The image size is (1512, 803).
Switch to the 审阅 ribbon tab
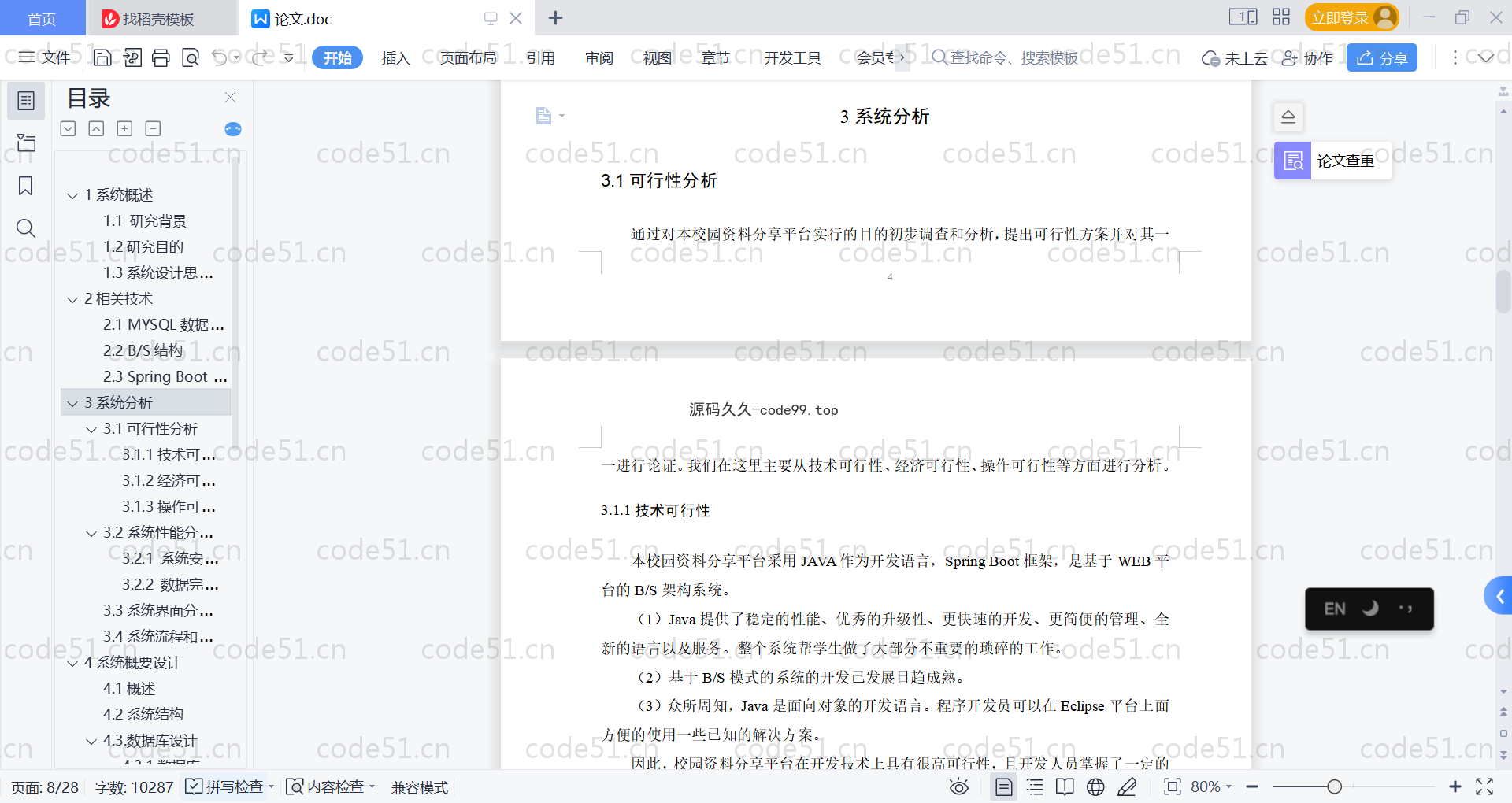(599, 57)
